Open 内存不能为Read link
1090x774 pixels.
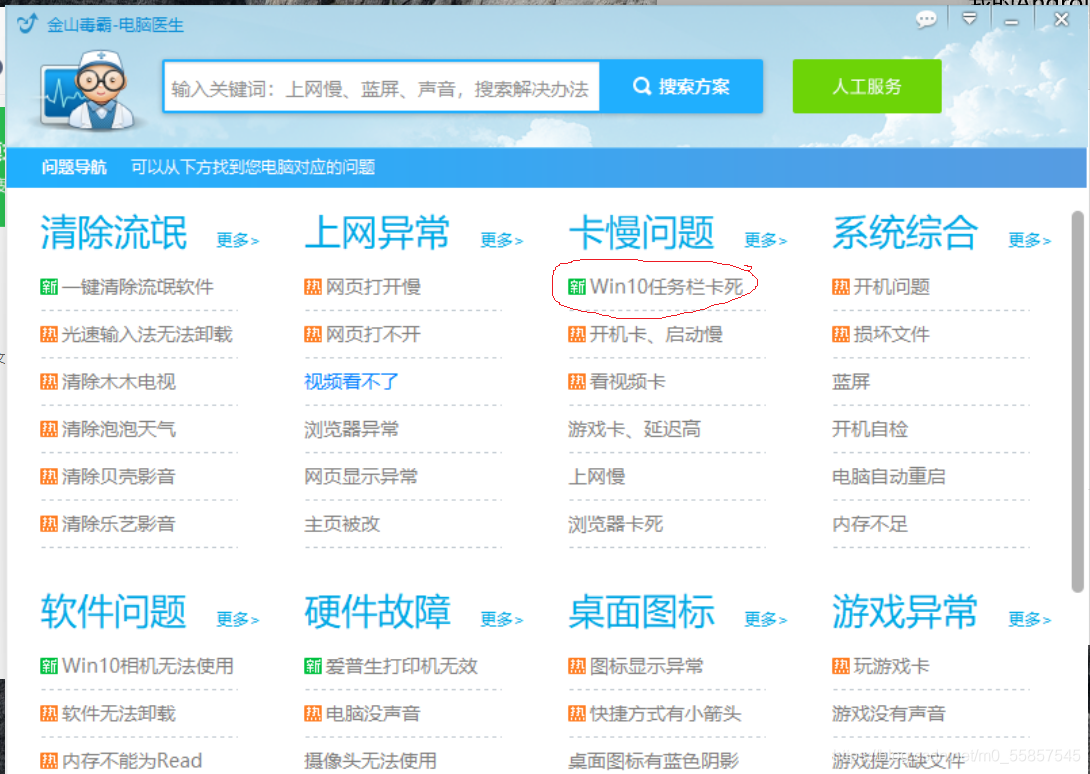click(132, 761)
